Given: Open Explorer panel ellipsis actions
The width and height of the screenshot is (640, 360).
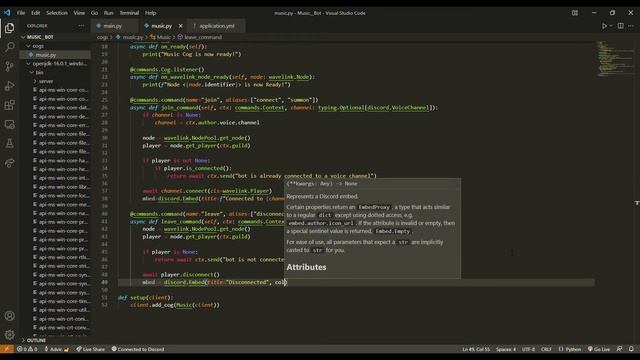Looking at the screenshot, I should (81, 26).
